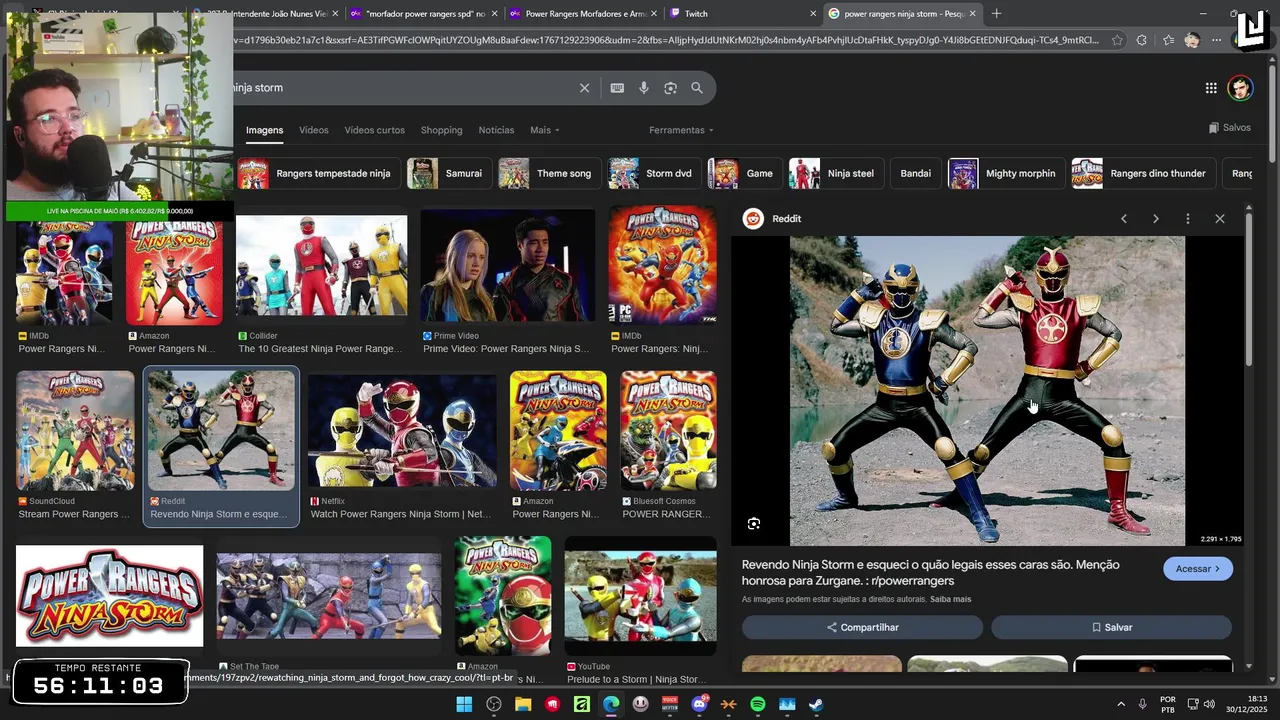This screenshot has height=720, width=1280.
Task: Click the Salvar button
Action: coord(1112,628)
